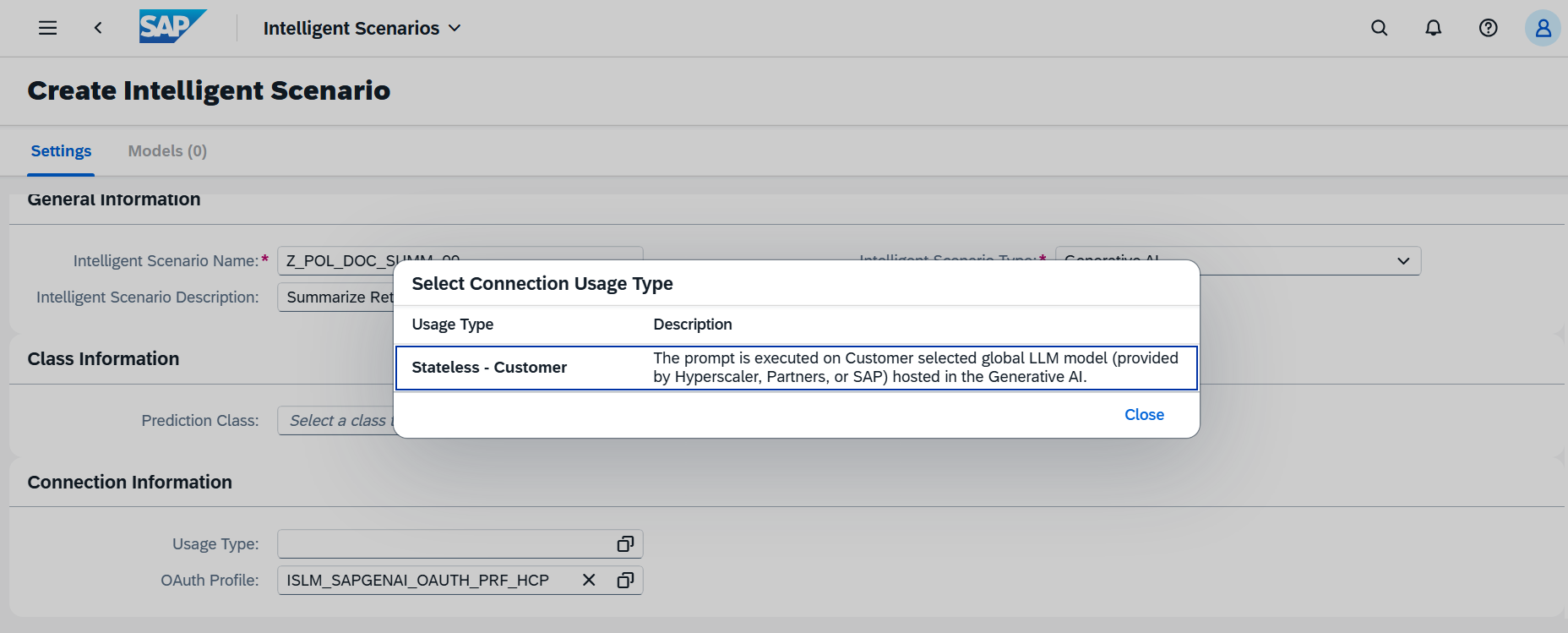Click the Select Connection Usage Type dialog title
The width and height of the screenshot is (1568, 633).
point(542,284)
